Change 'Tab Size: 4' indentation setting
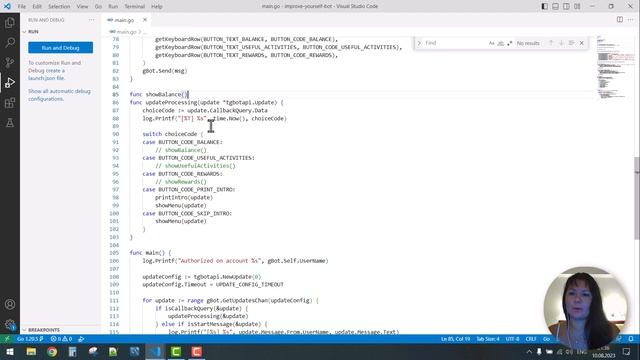 488,339
